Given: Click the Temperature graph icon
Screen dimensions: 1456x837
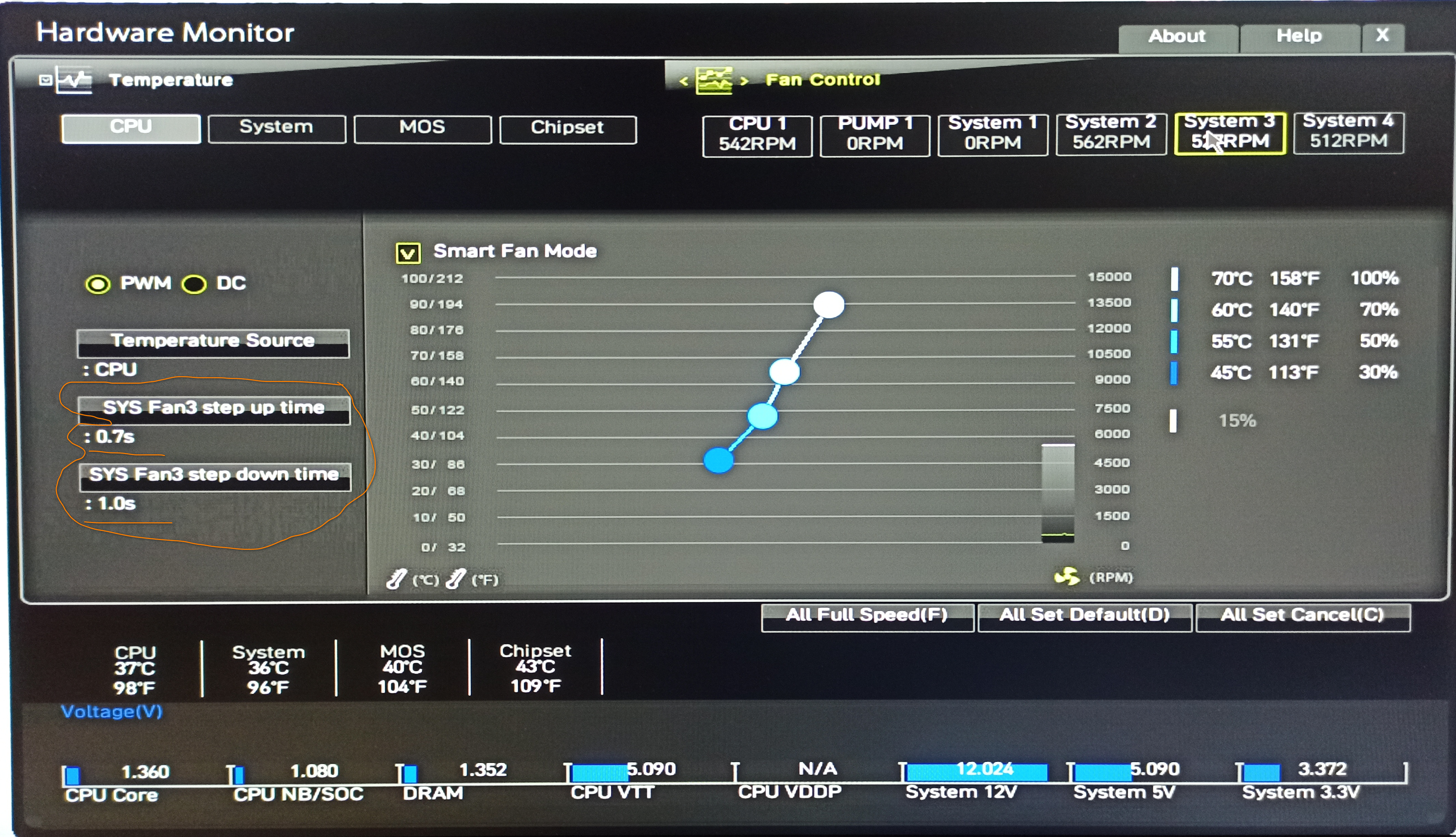Looking at the screenshot, I should point(75,81).
